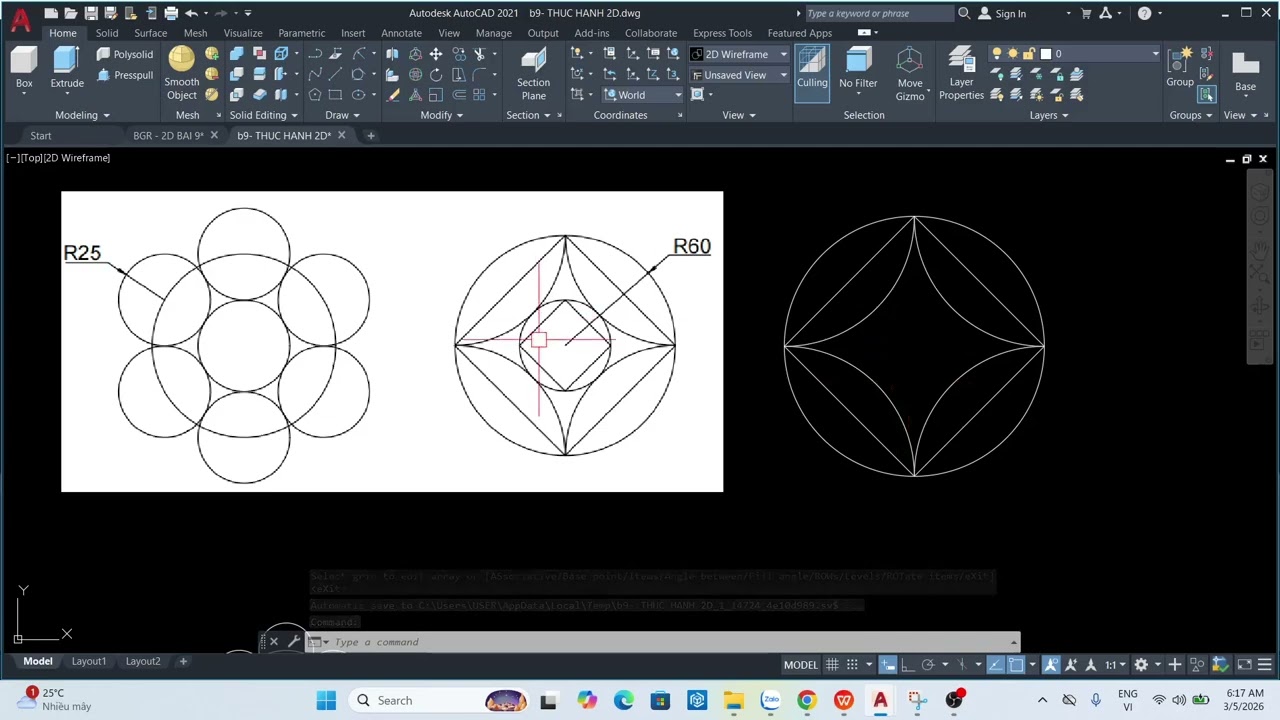Viewport: 1280px width, 720px height.
Task: Open the 1:1 annotation scale dropdown
Action: click(x=1115, y=665)
